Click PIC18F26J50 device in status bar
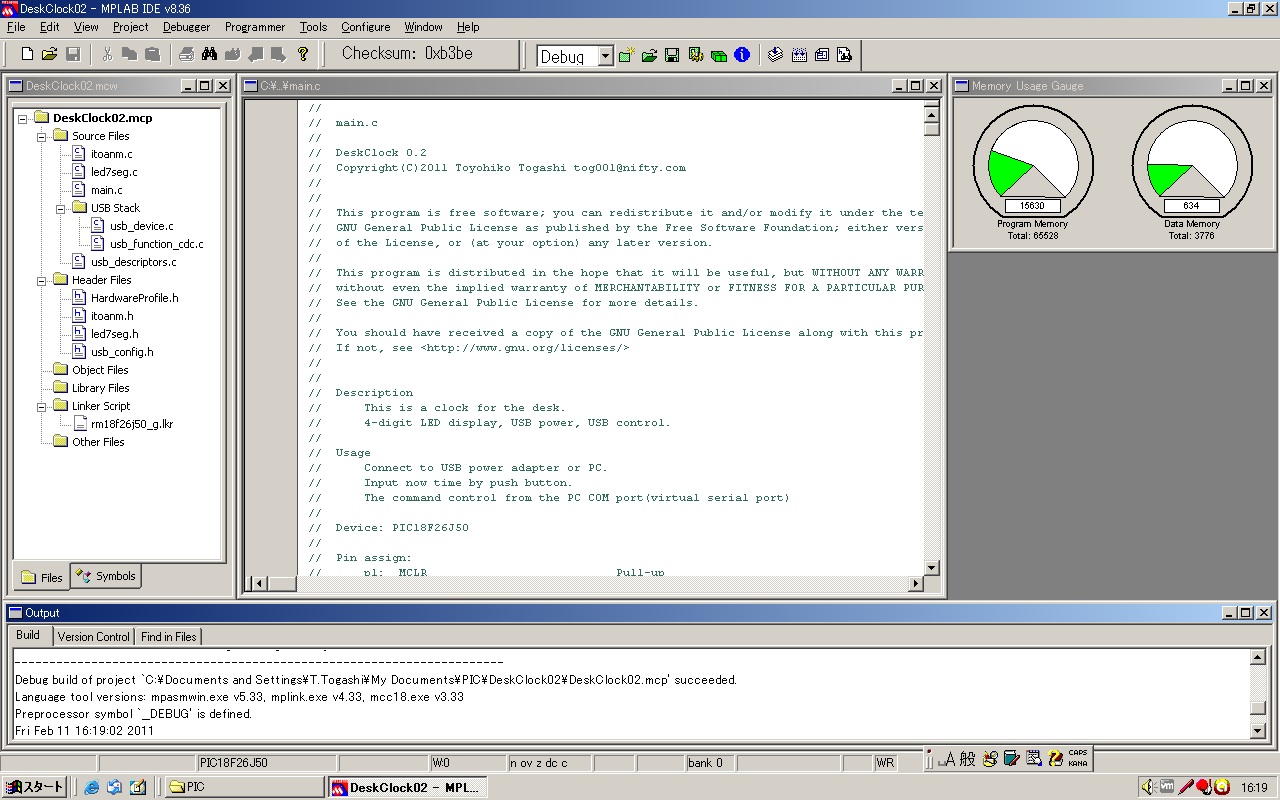The height and width of the screenshot is (800, 1280). click(234, 763)
